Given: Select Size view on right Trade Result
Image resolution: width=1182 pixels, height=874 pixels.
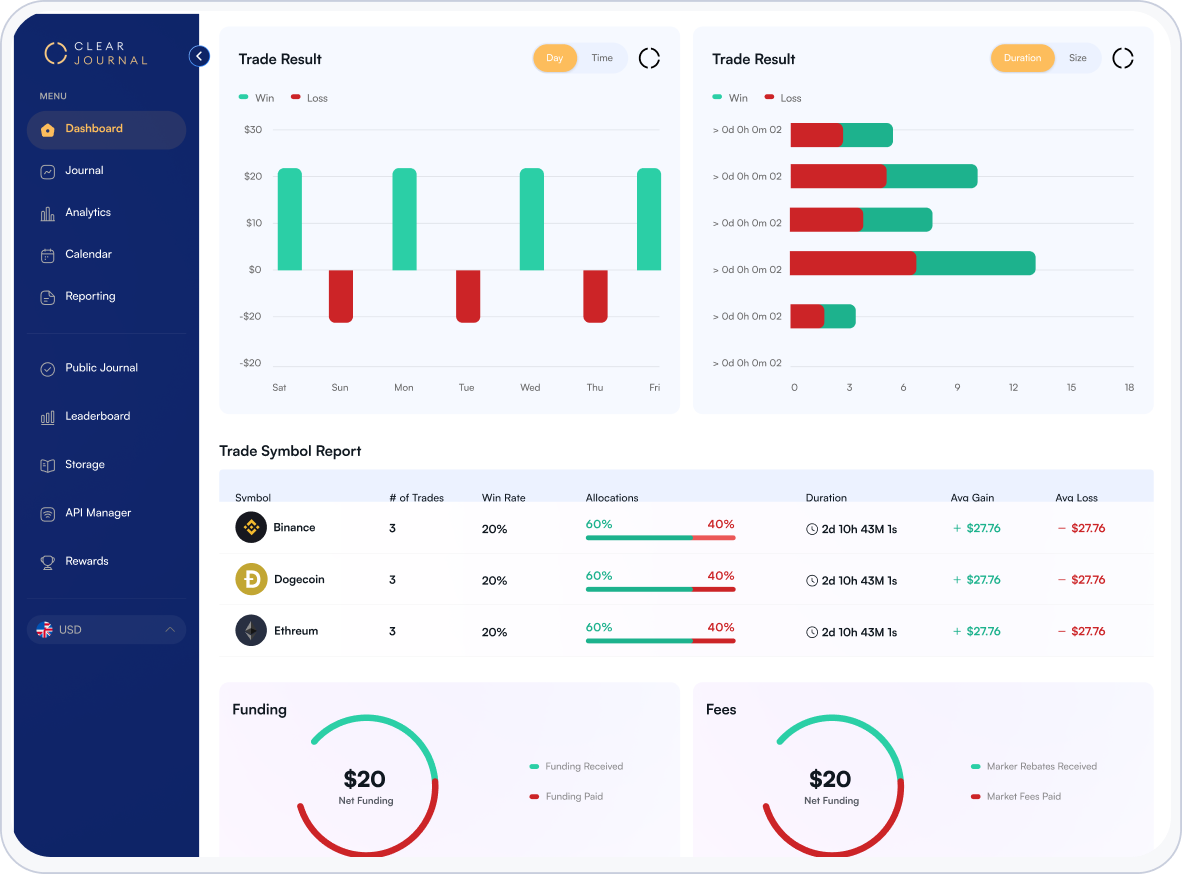Looking at the screenshot, I should click(x=1077, y=58).
